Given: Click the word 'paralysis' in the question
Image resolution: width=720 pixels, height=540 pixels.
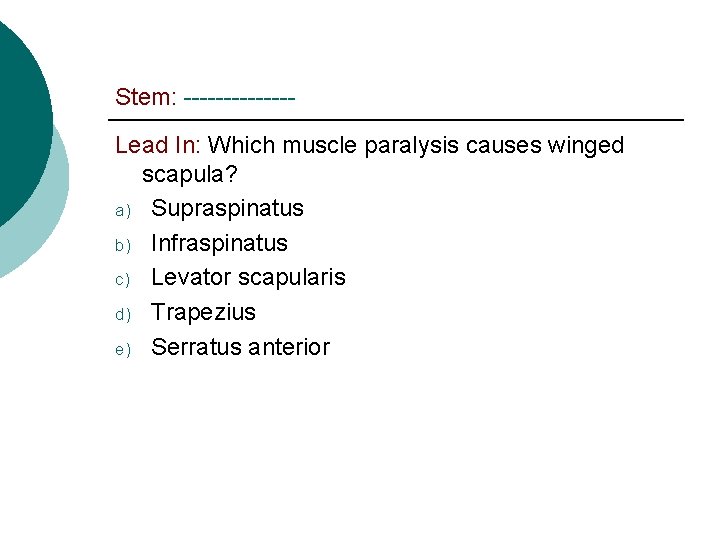Looking at the screenshot, I should [x=411, y=146].
